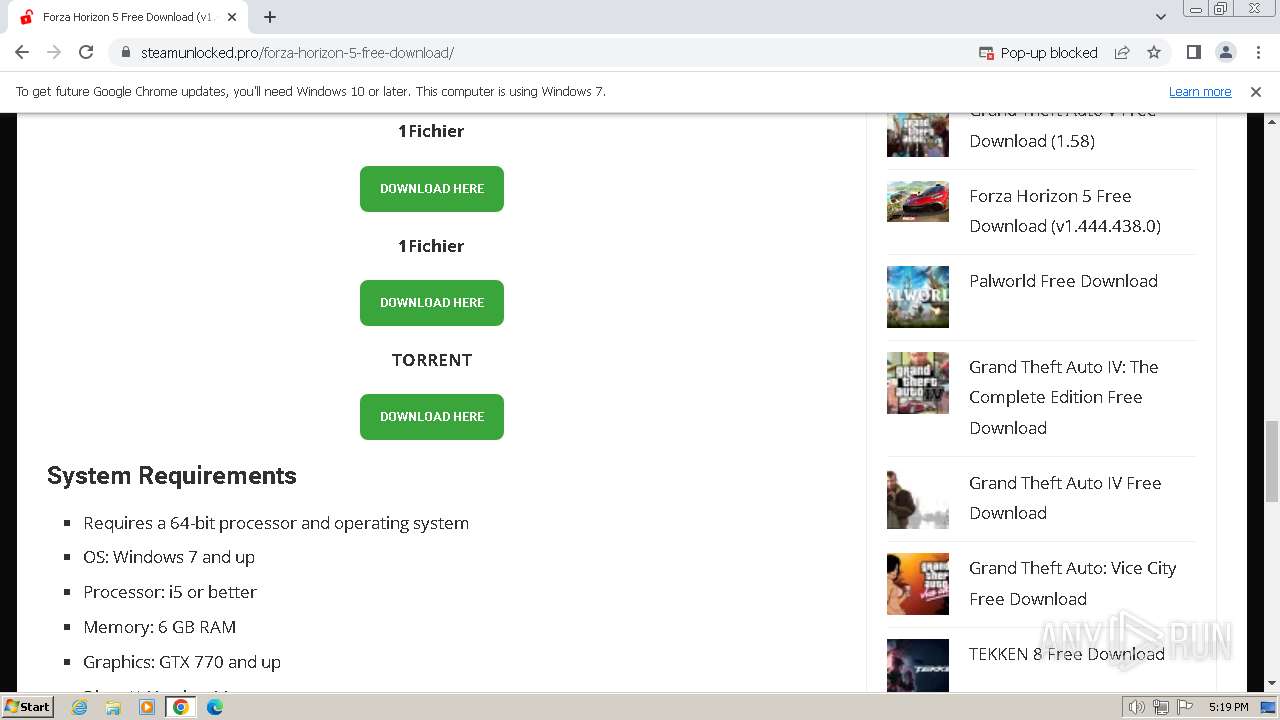Open Grand Theft Auto IV thumbnail
Image resolution: width=1280 pixels, height=720 pixels.
(917, 498)
